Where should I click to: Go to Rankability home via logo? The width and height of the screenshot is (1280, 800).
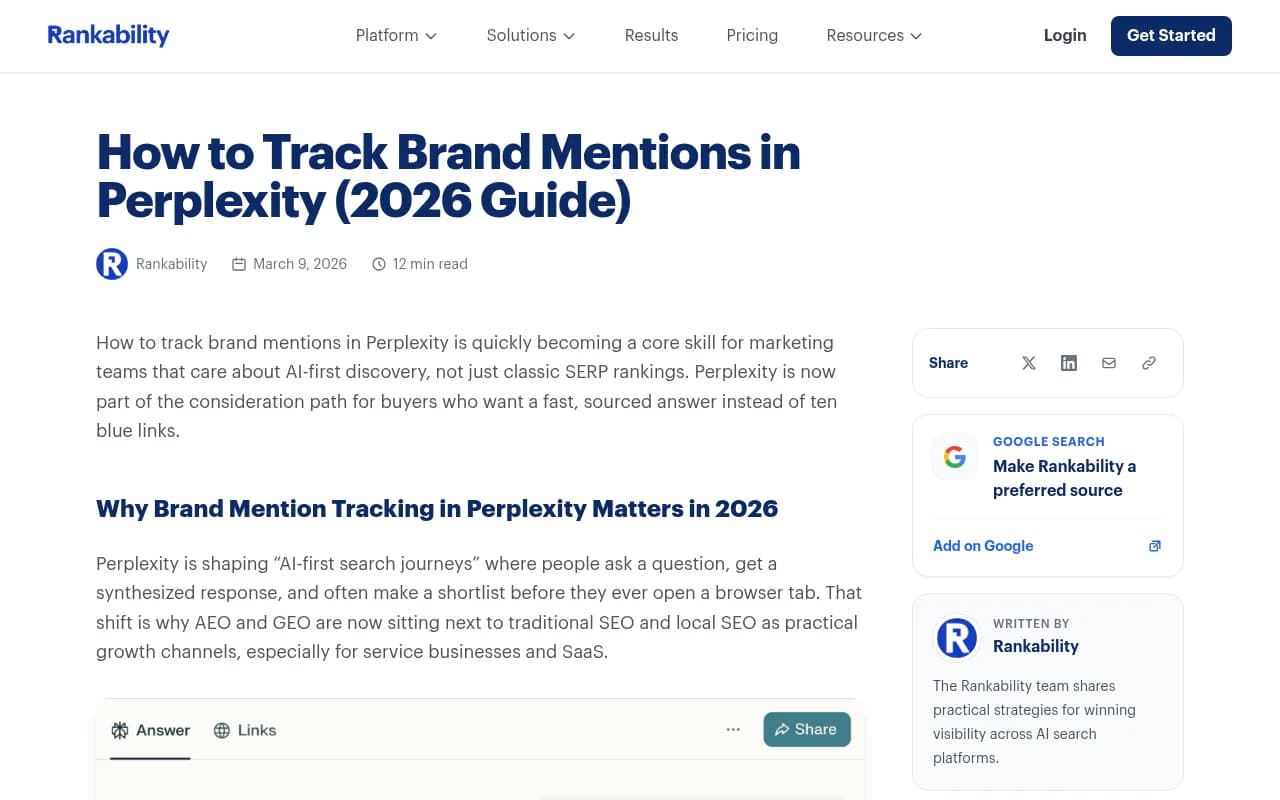[x=108, y=35]
